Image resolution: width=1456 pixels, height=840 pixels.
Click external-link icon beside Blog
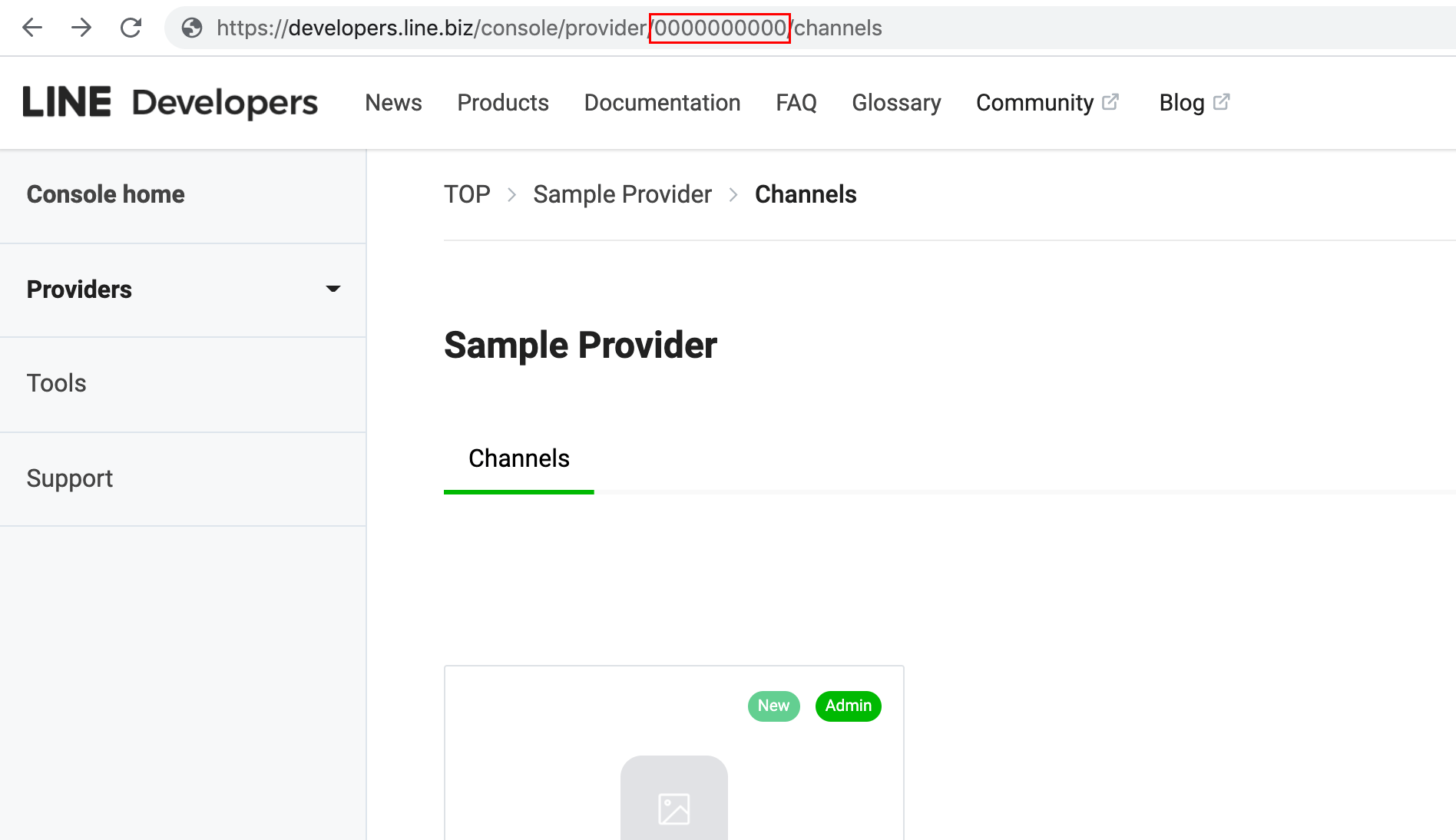(x=1222, y=101)
